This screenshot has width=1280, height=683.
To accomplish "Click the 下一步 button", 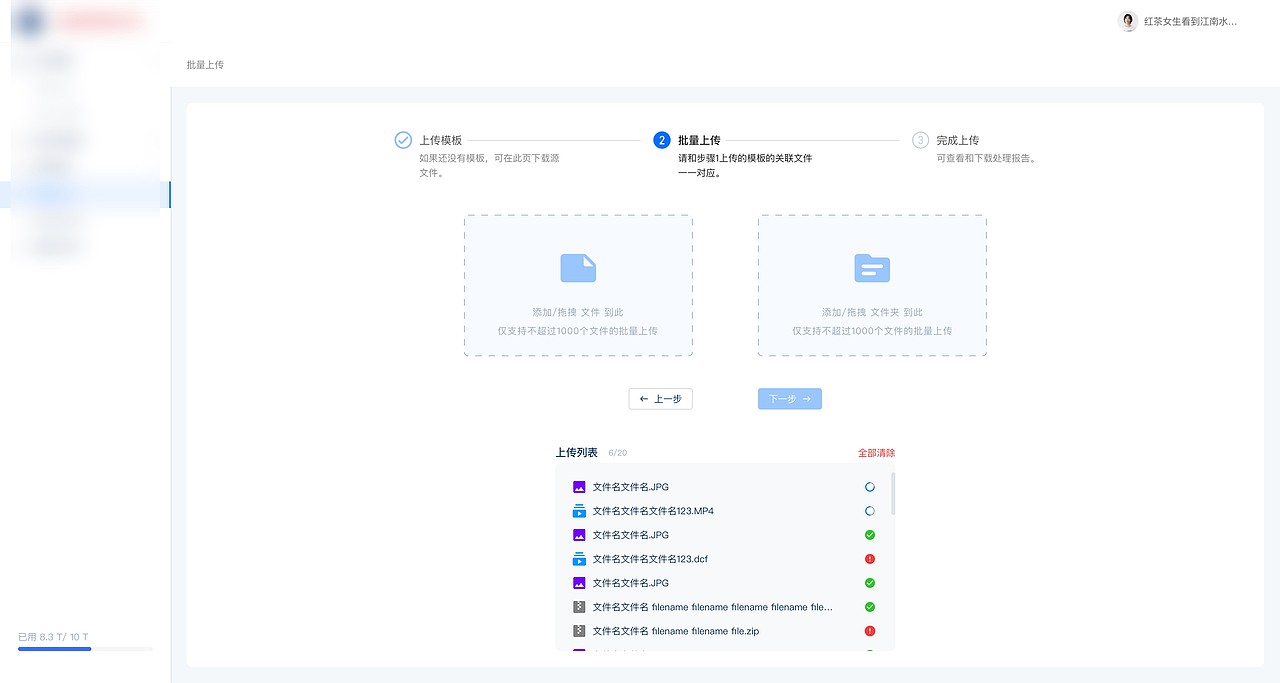I will [x=789, y=398].
